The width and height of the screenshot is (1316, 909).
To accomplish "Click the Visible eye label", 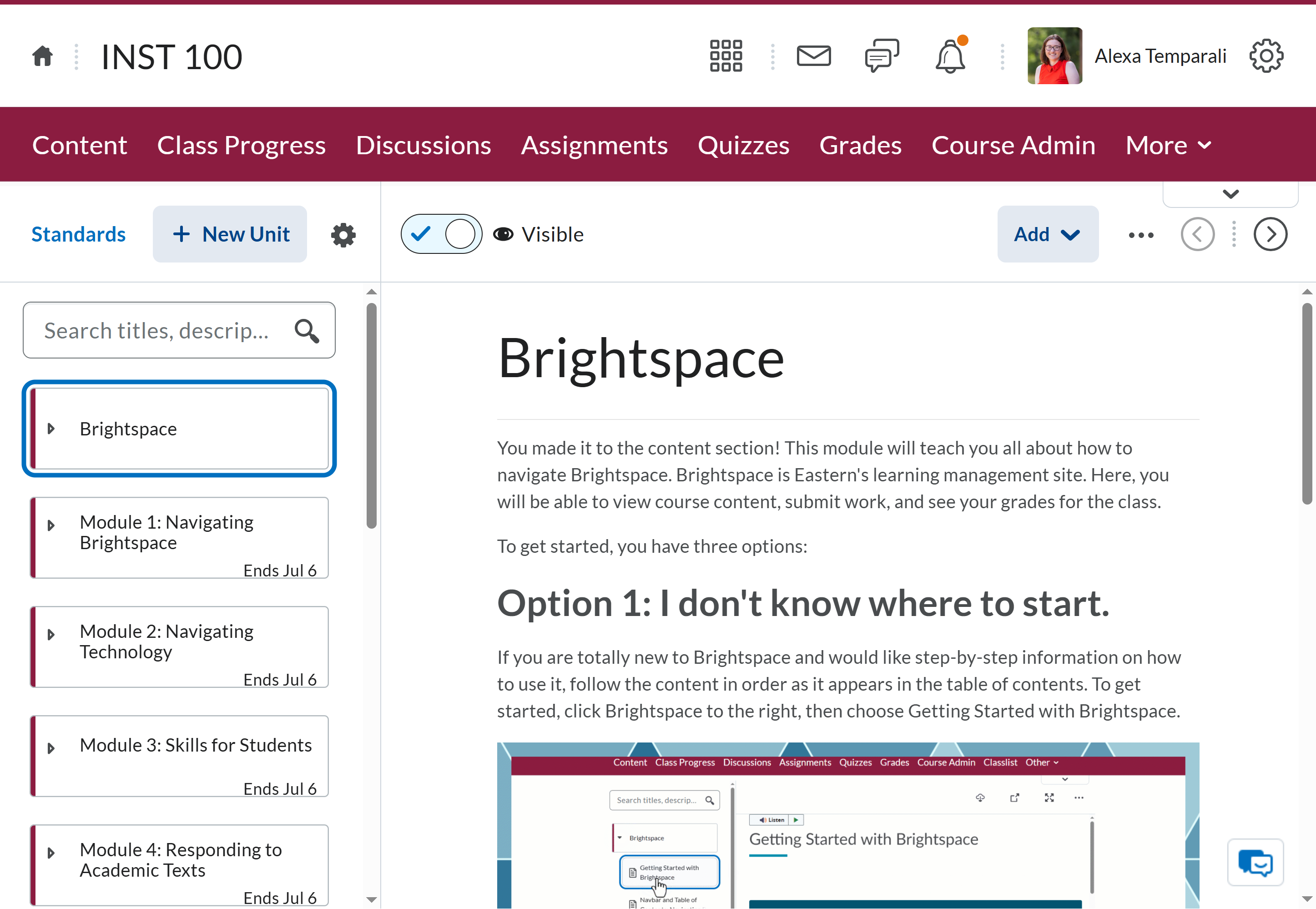I will (x=539, y=235).
